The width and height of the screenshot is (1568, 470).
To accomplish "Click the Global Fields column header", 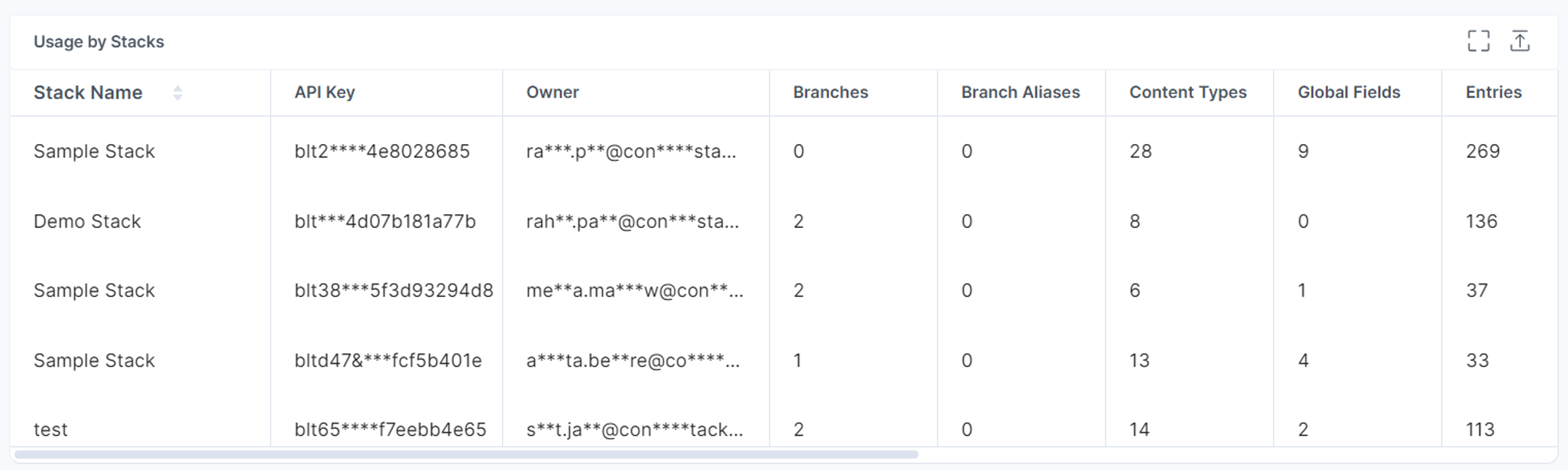I will pyautogui.click(x=1348, y=93).
